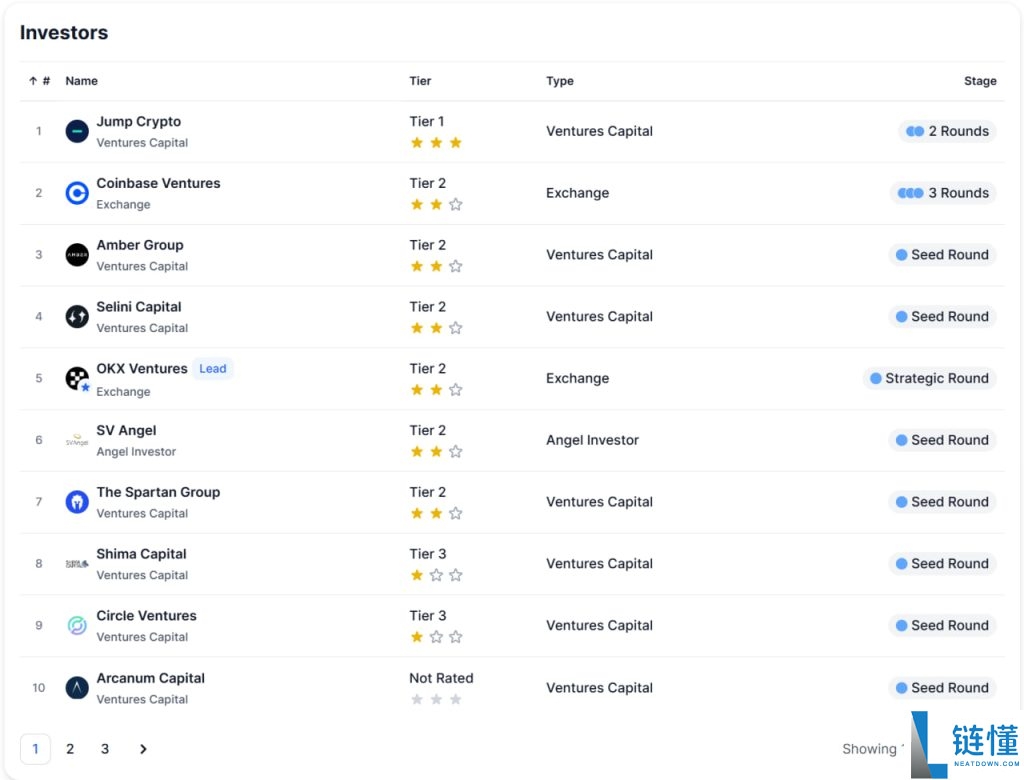This screenshot has height=780, width=1024.
Task: Open The Spartan Group investor name link
Action: pyautogui.click(x=158, y=492)
